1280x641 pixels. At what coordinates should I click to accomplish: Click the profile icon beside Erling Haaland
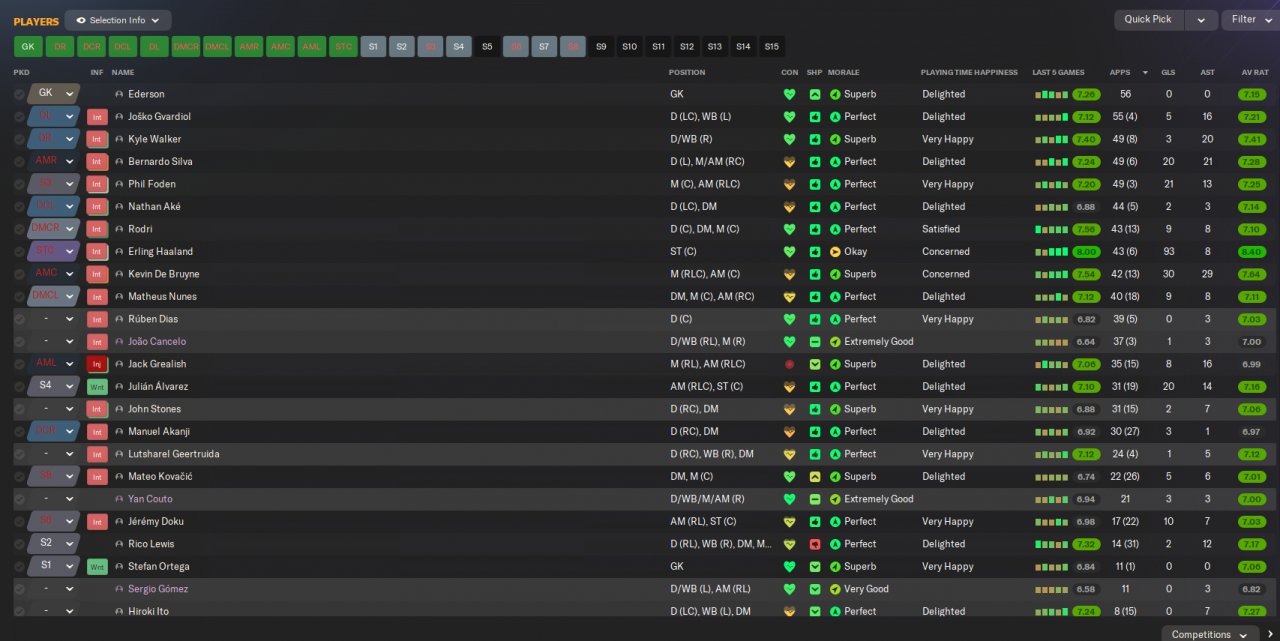119,252
